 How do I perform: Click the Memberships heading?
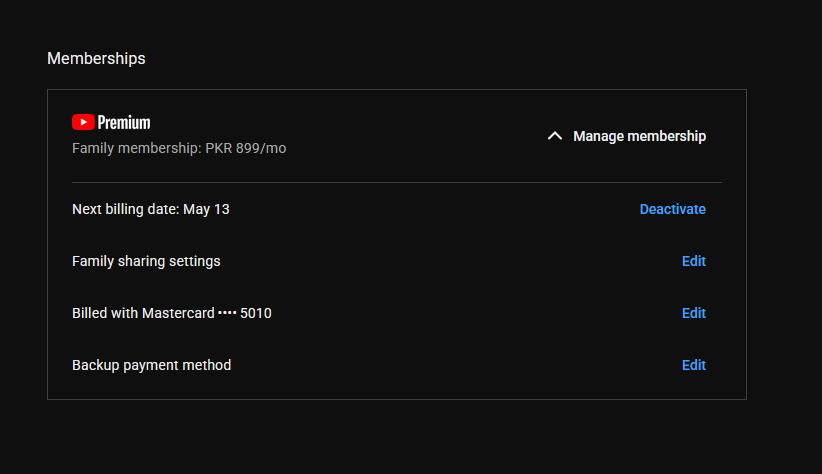click(96, 58)
